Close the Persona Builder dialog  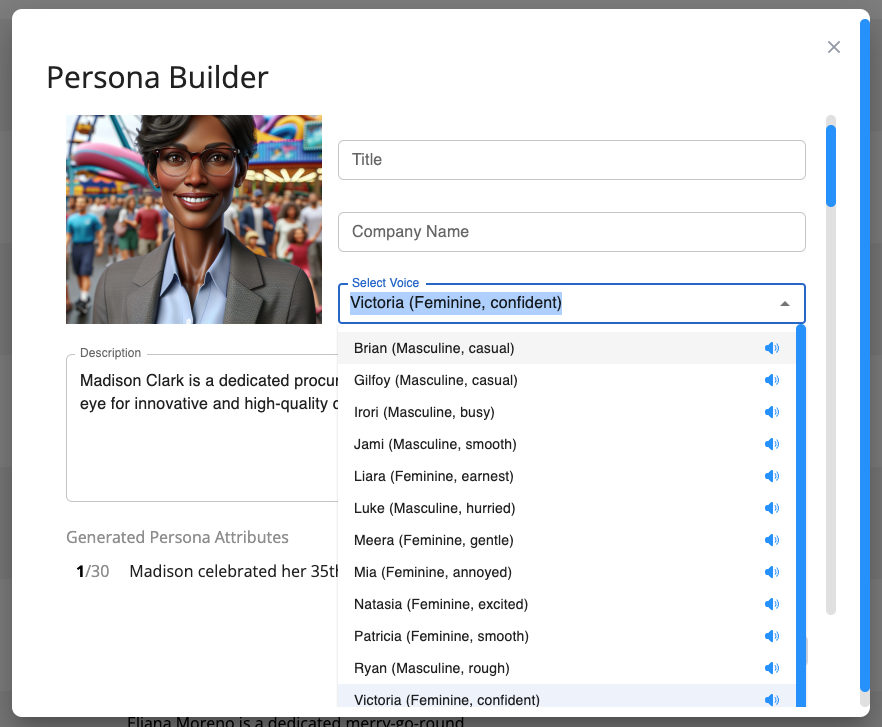tap(833, 47)
